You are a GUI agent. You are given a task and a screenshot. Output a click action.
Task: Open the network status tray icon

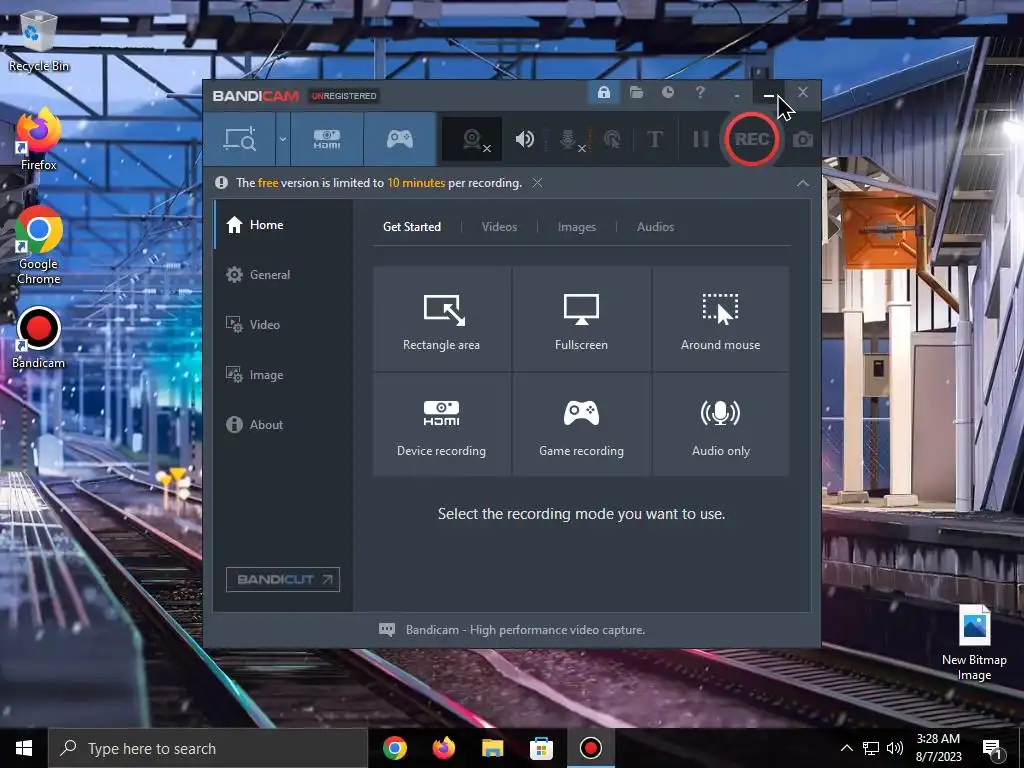click(871, 748)
